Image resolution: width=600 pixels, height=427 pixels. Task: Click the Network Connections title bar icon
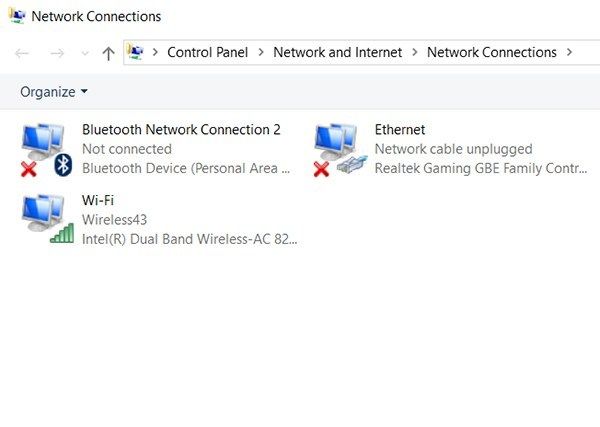tap(17, 16)
